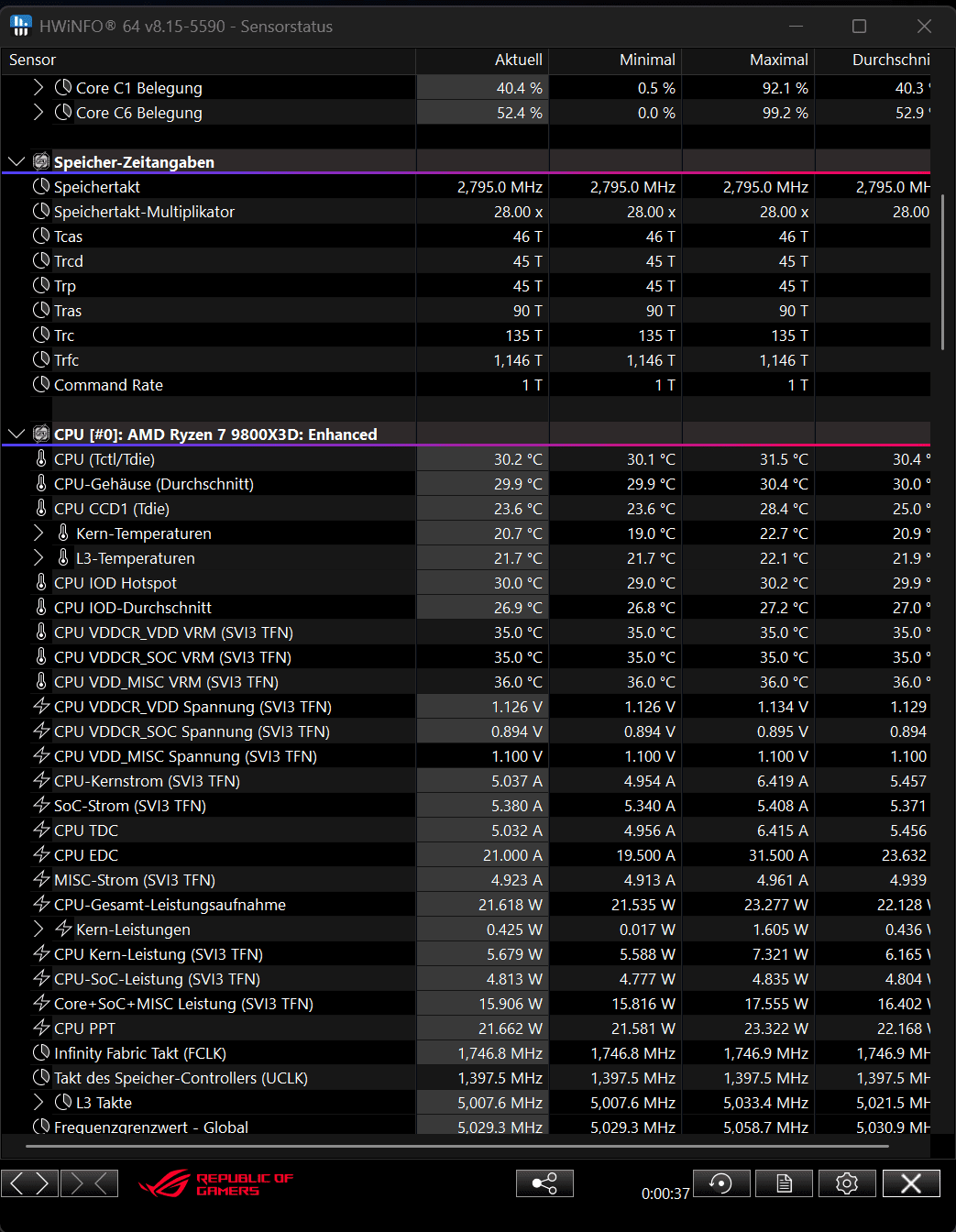Click the collapse arrows button
Screen dimensions: 956x1232
point(89,1183)
